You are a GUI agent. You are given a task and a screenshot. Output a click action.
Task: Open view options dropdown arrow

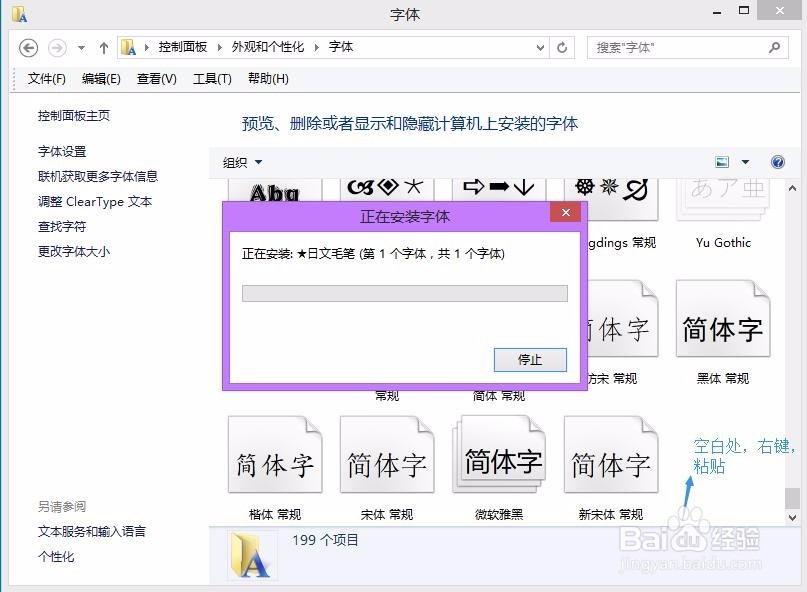pyautogui.click(x=745, y=162)
